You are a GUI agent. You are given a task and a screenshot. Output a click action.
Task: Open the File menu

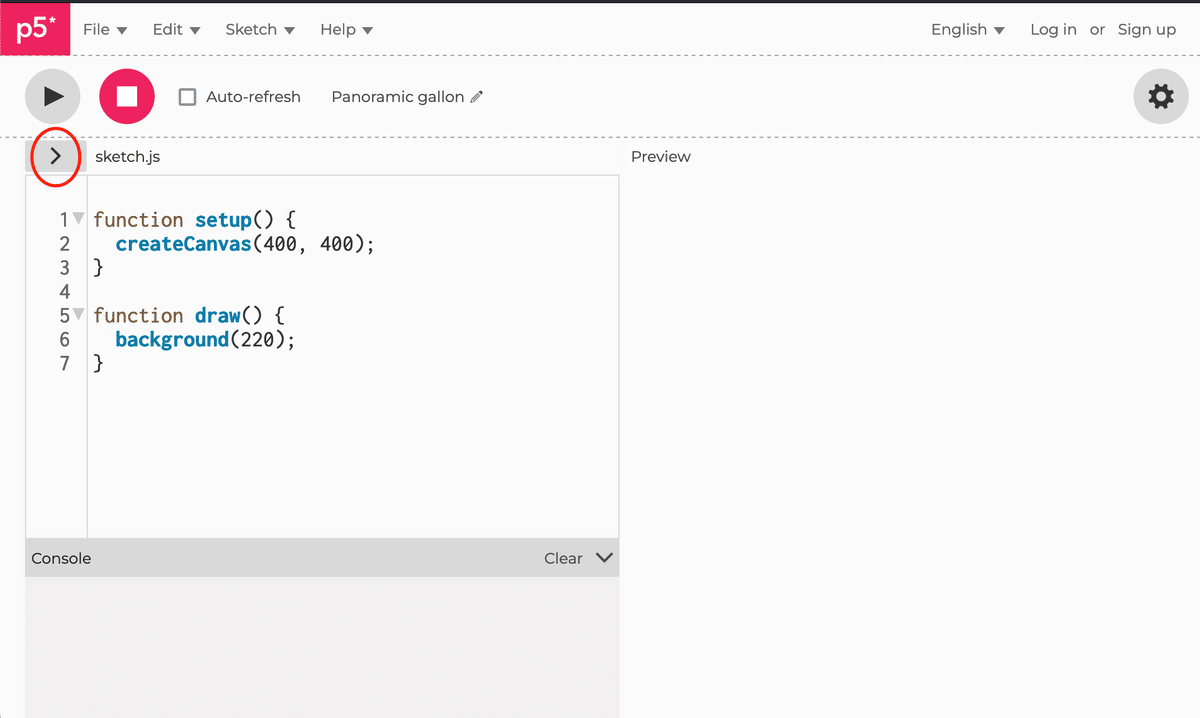click(x=104, y=30)
